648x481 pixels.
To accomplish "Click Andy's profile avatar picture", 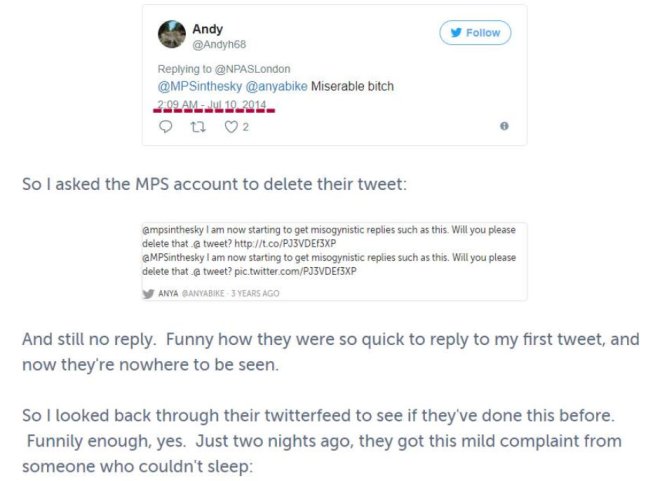I will (172, 35).
